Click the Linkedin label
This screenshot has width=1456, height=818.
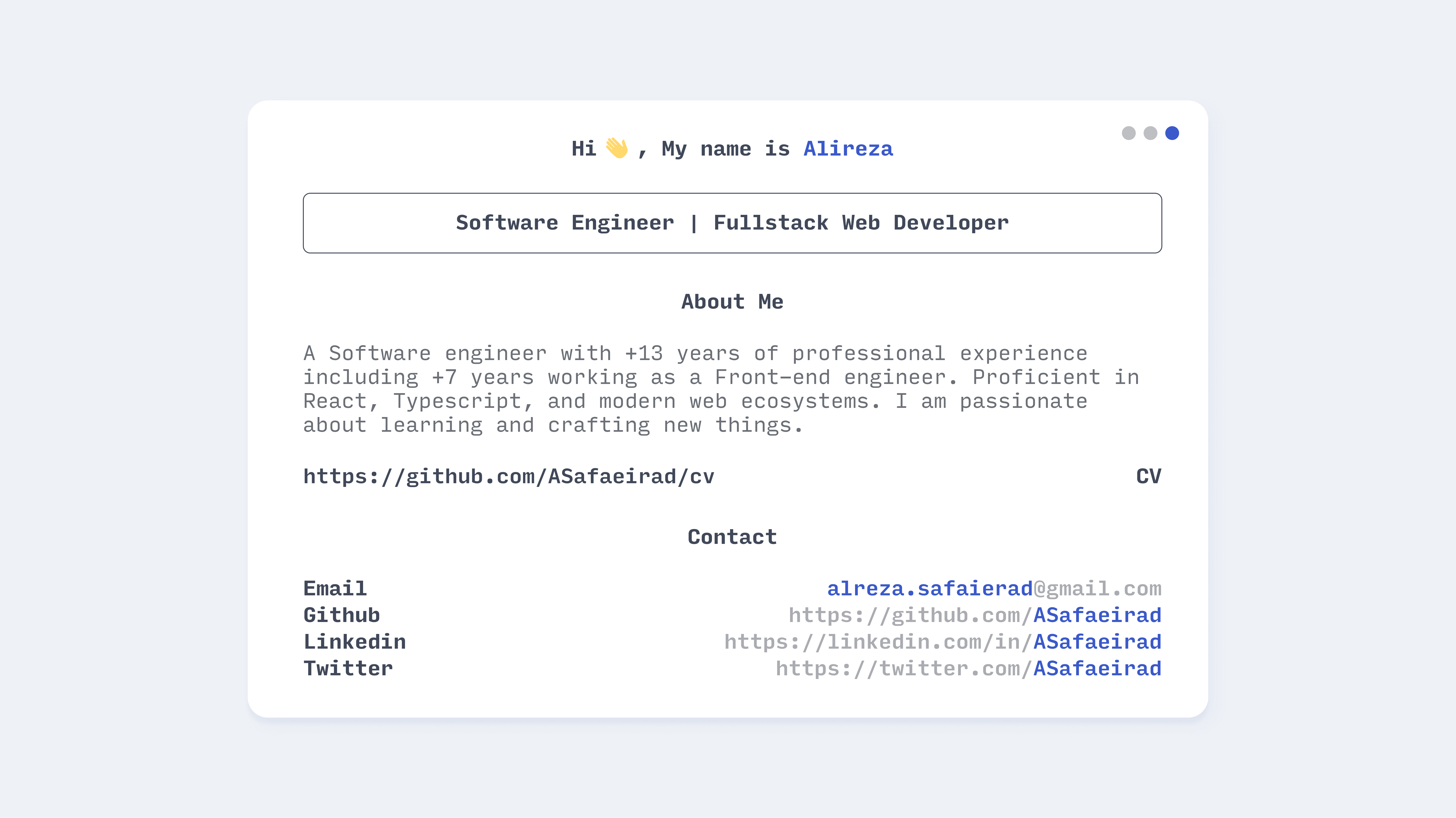click(x=354, y=642)
